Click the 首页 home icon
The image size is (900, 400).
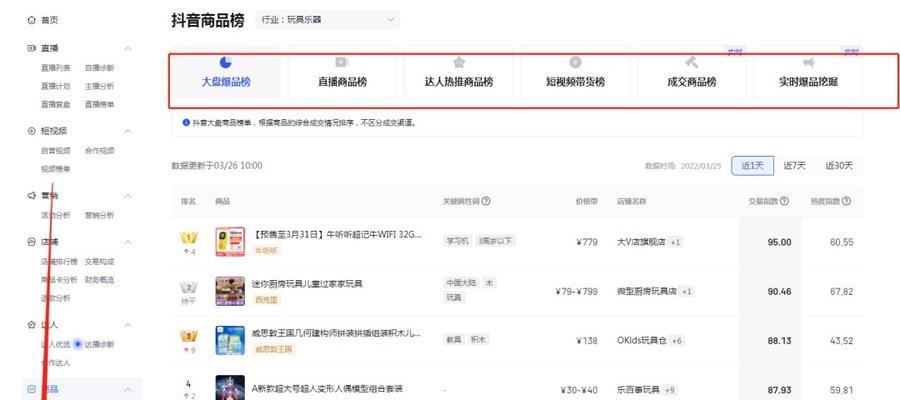pos(31,20)
